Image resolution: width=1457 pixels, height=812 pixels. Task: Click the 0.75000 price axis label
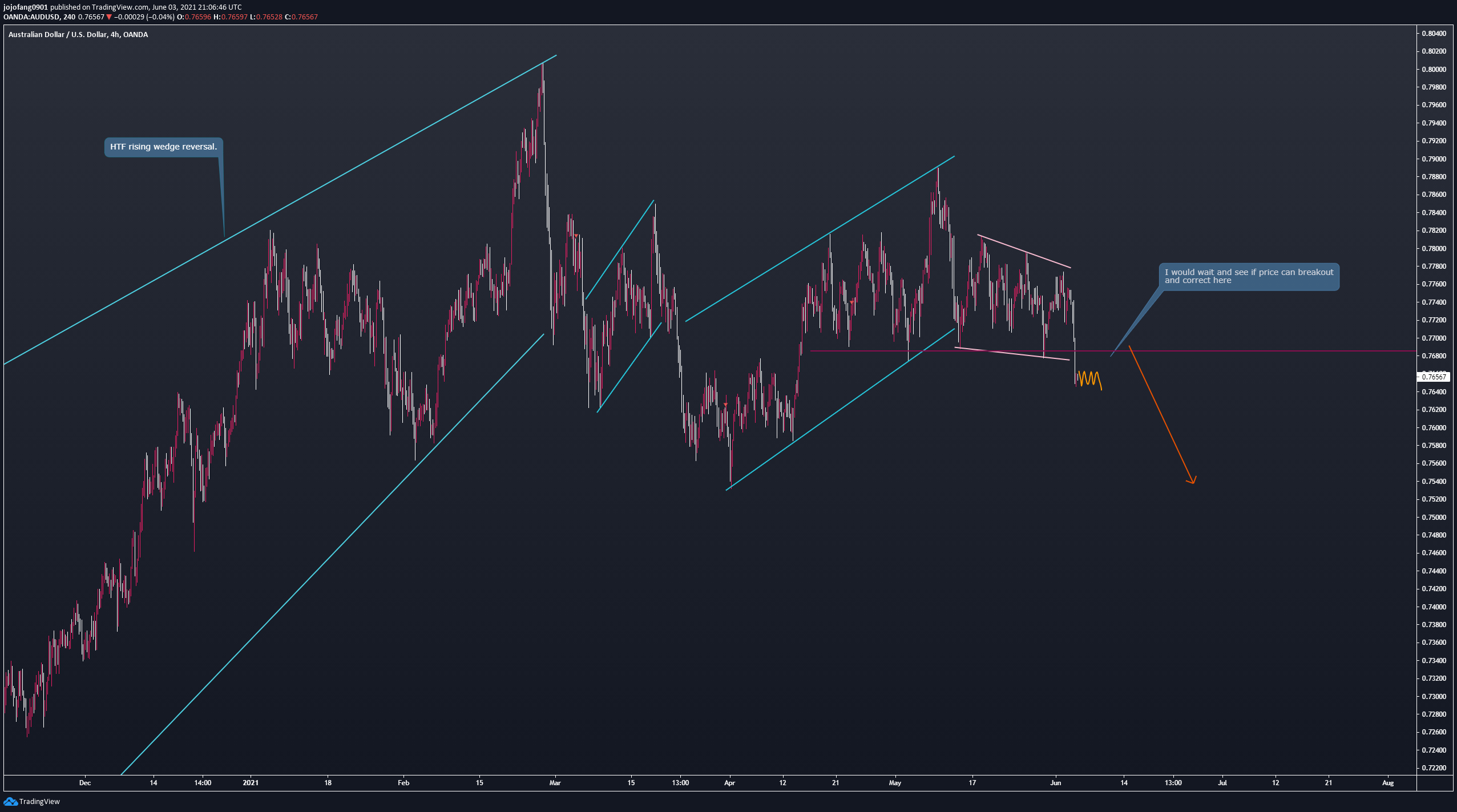click(x=1434, y=518)
